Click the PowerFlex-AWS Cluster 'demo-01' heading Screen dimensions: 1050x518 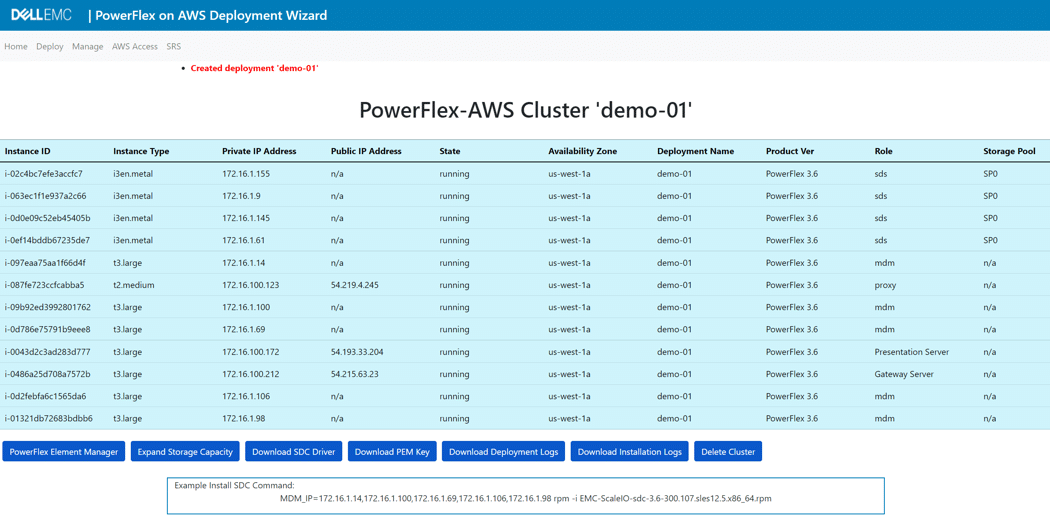(x=525, y=110)
